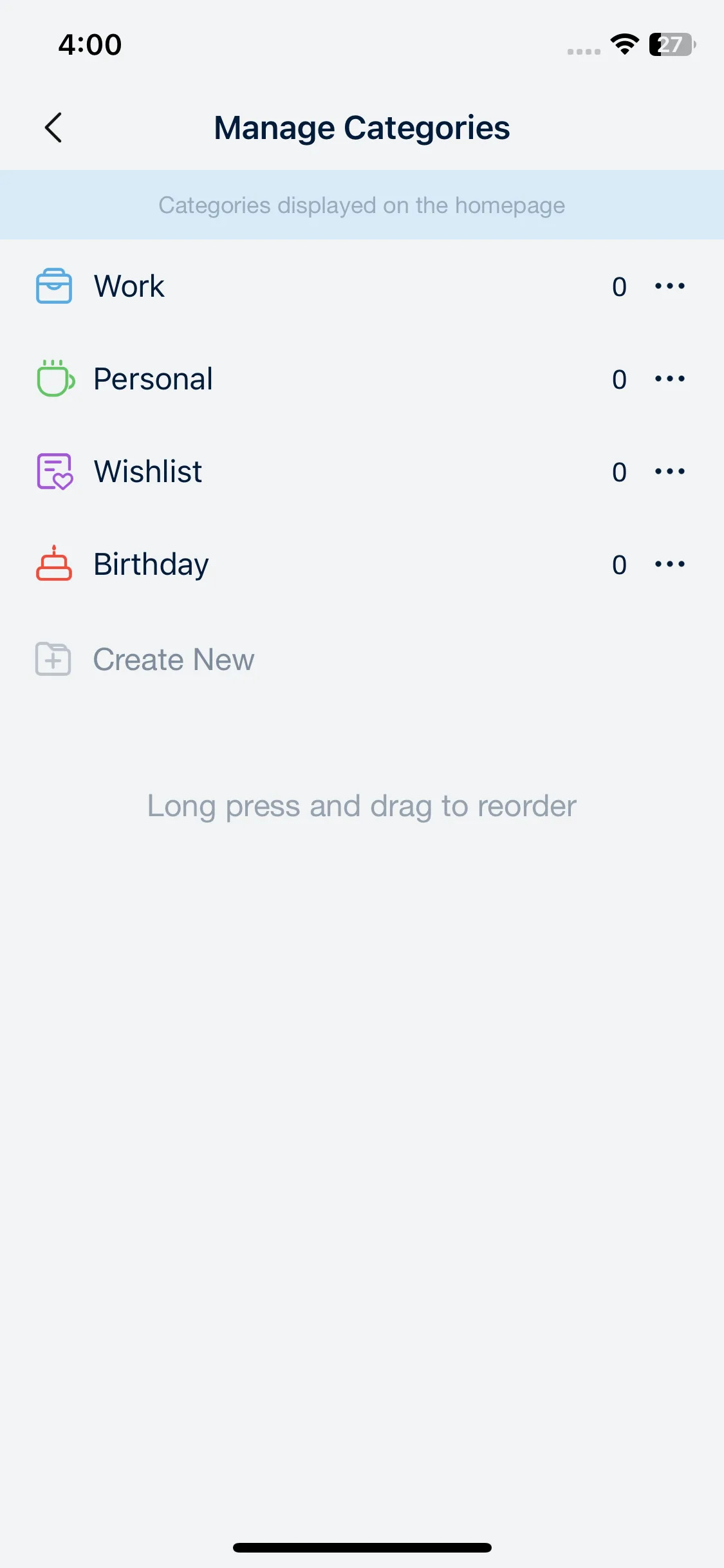Tap the Wi-Fi status icon
724x1568 pixels.
[x=624, y=44]
